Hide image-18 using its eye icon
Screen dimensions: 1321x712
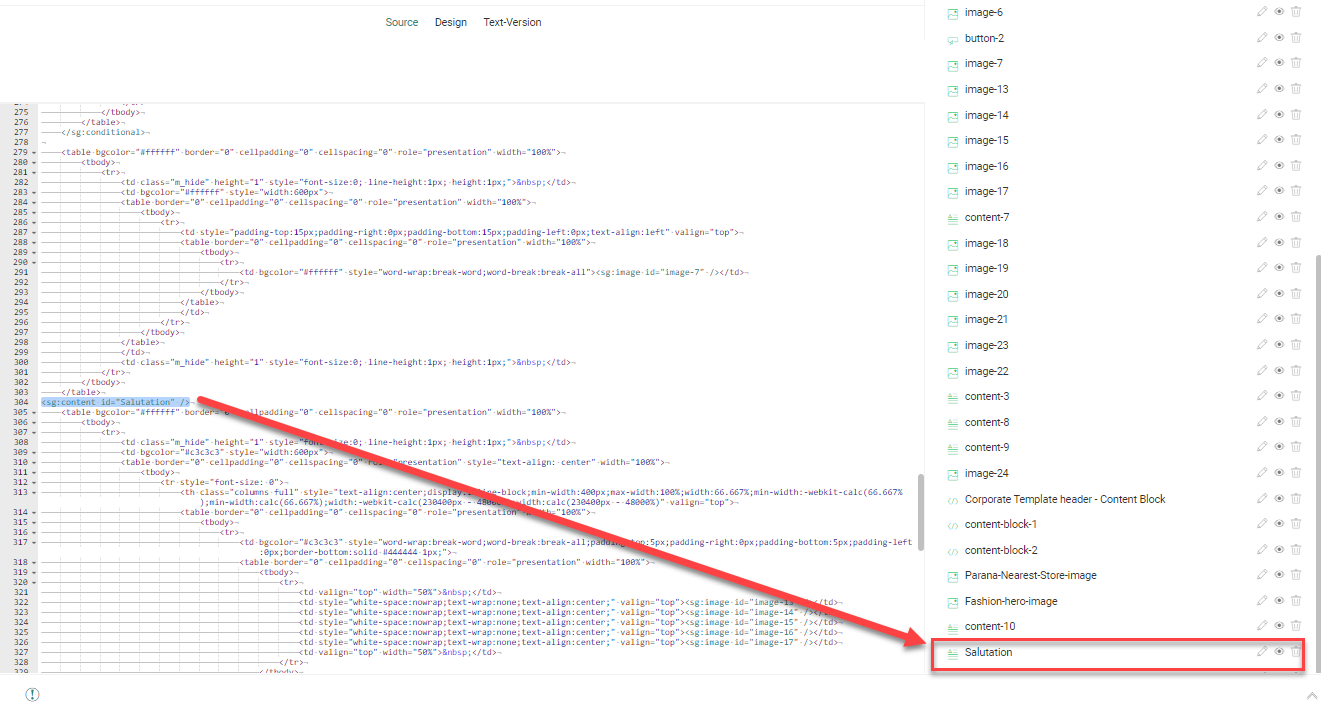pos(1279,243)
